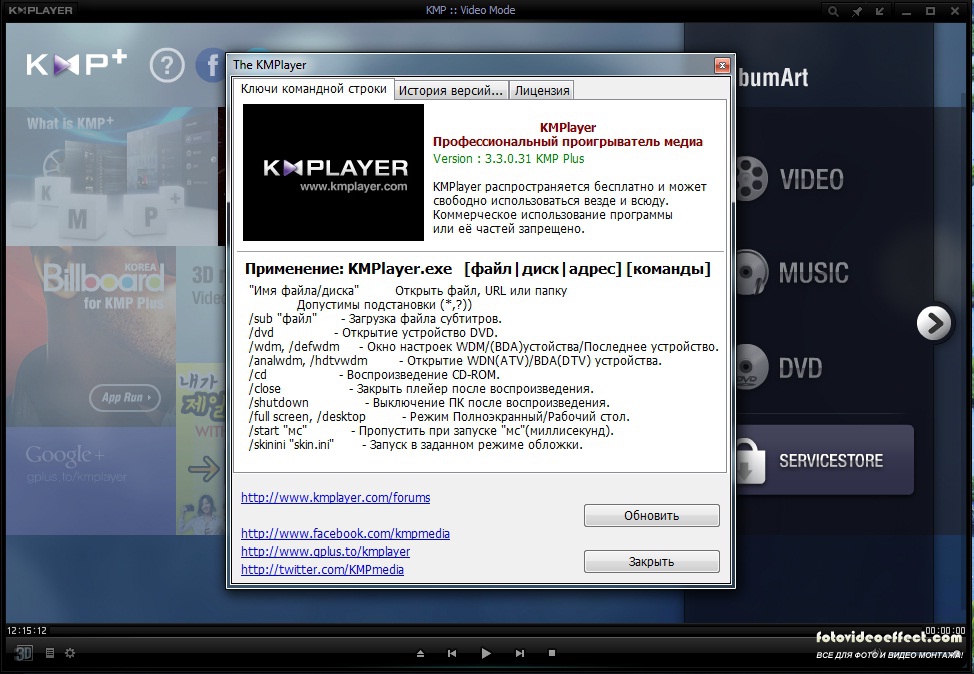Image resolution: width=974 pixels, height=674 pixels.
Task: Click the diagonal arrow compact mode icon
Action: [880, 11]
